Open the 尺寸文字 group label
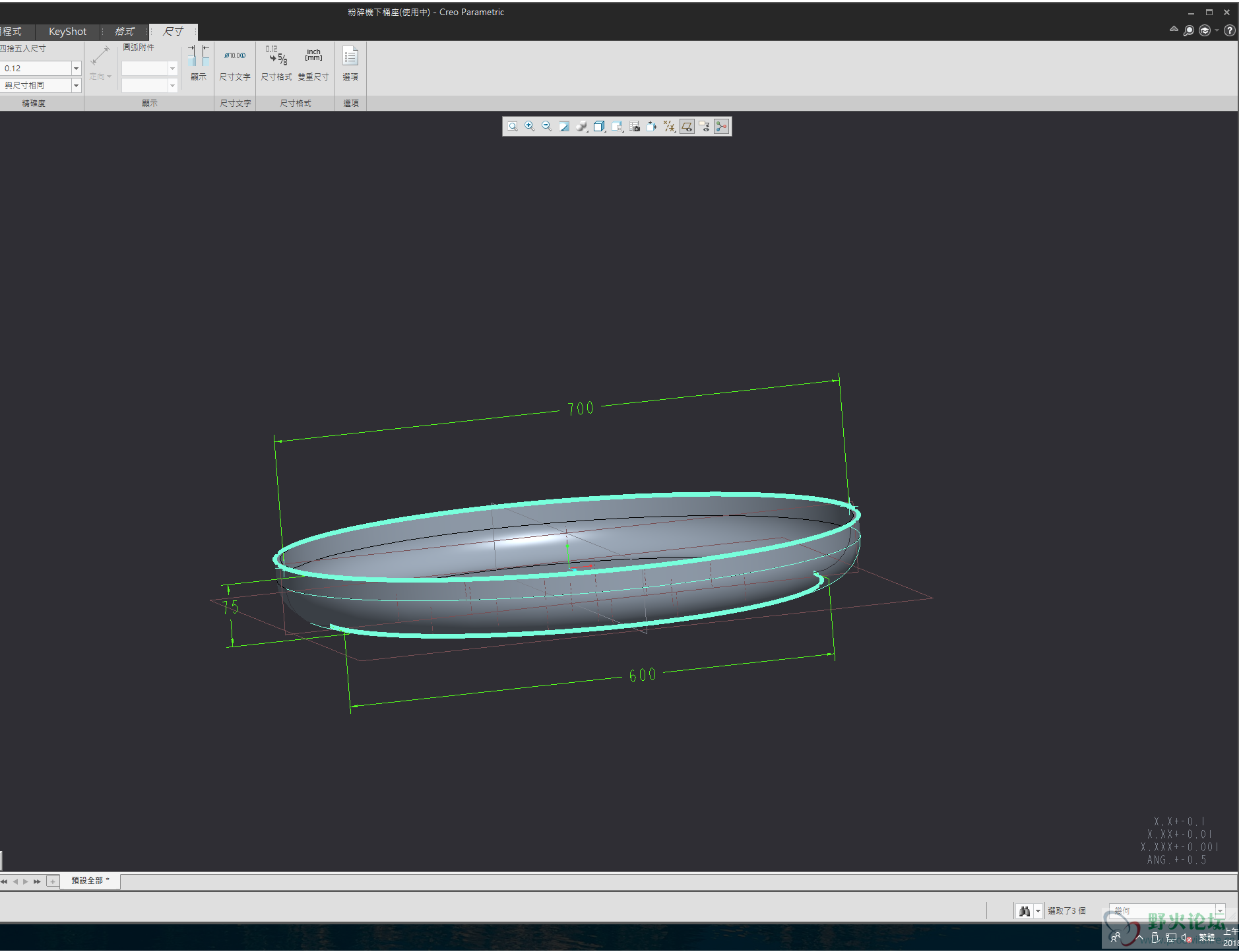 [x=236, y=104]
